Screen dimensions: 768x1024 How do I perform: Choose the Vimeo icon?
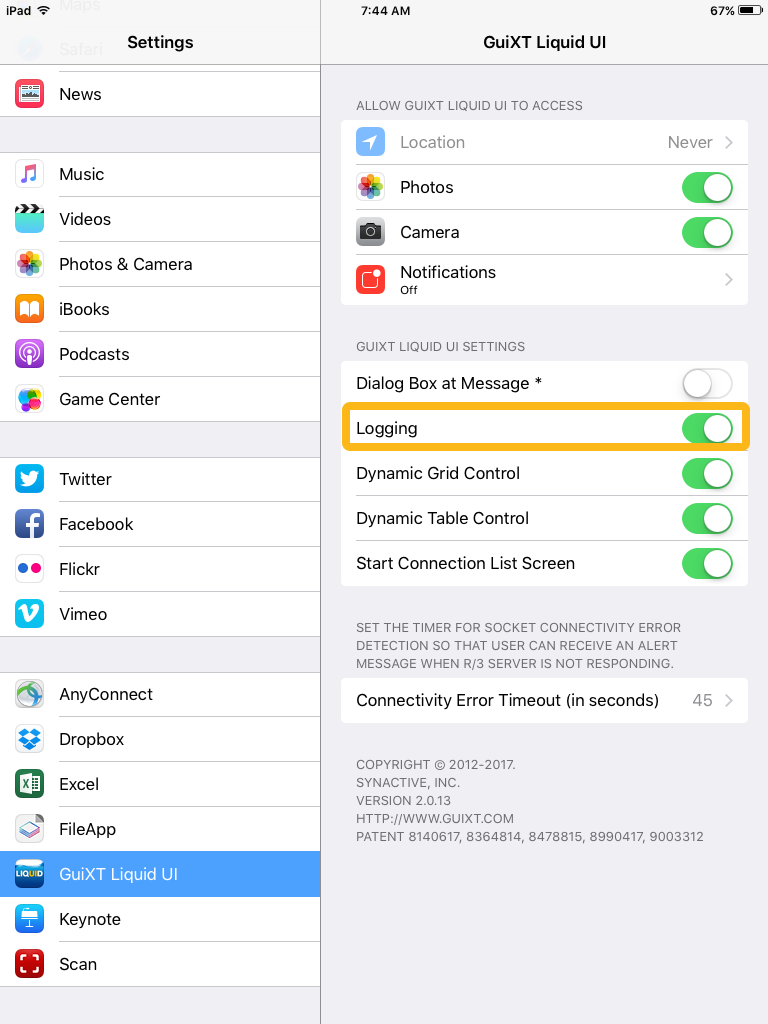pyautogui.click(x=29, y=614)
